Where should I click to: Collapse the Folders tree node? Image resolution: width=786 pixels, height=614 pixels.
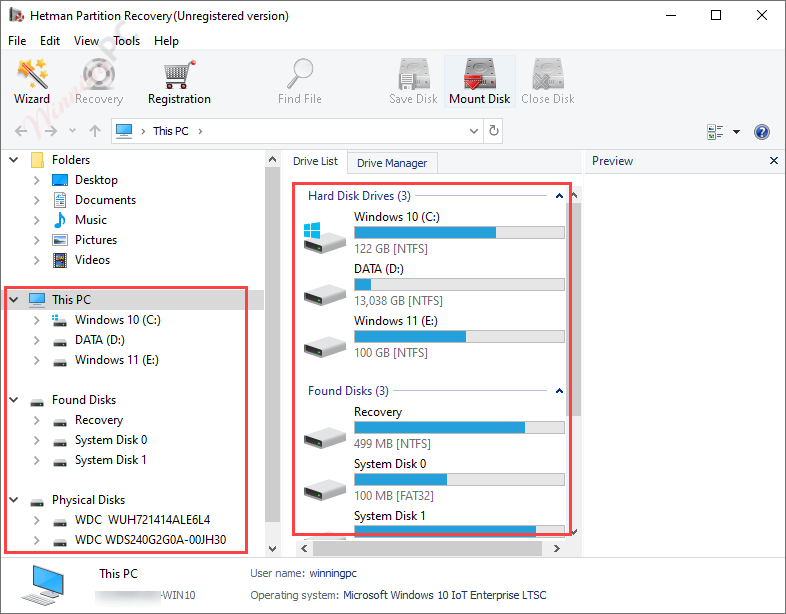coord(14,160)
